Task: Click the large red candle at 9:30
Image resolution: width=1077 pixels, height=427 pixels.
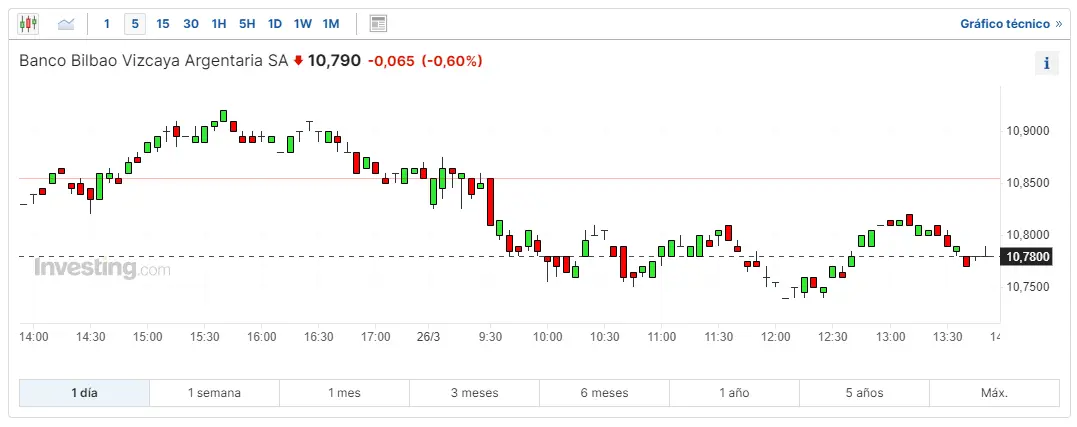Action: pos(490,202)
